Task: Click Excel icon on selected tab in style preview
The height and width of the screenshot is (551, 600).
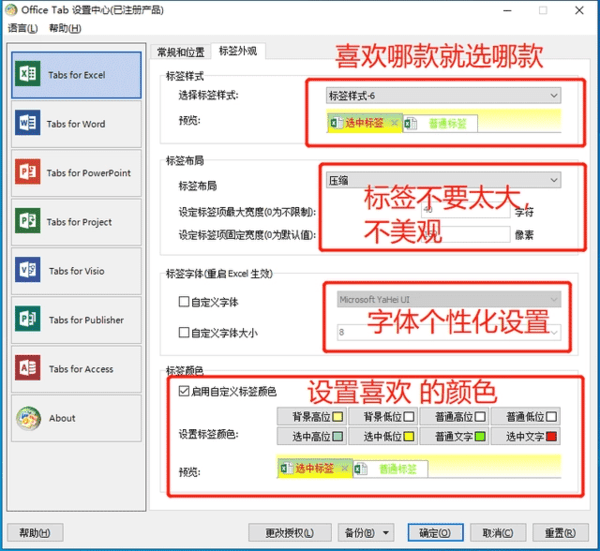Action: click(336, 123)
